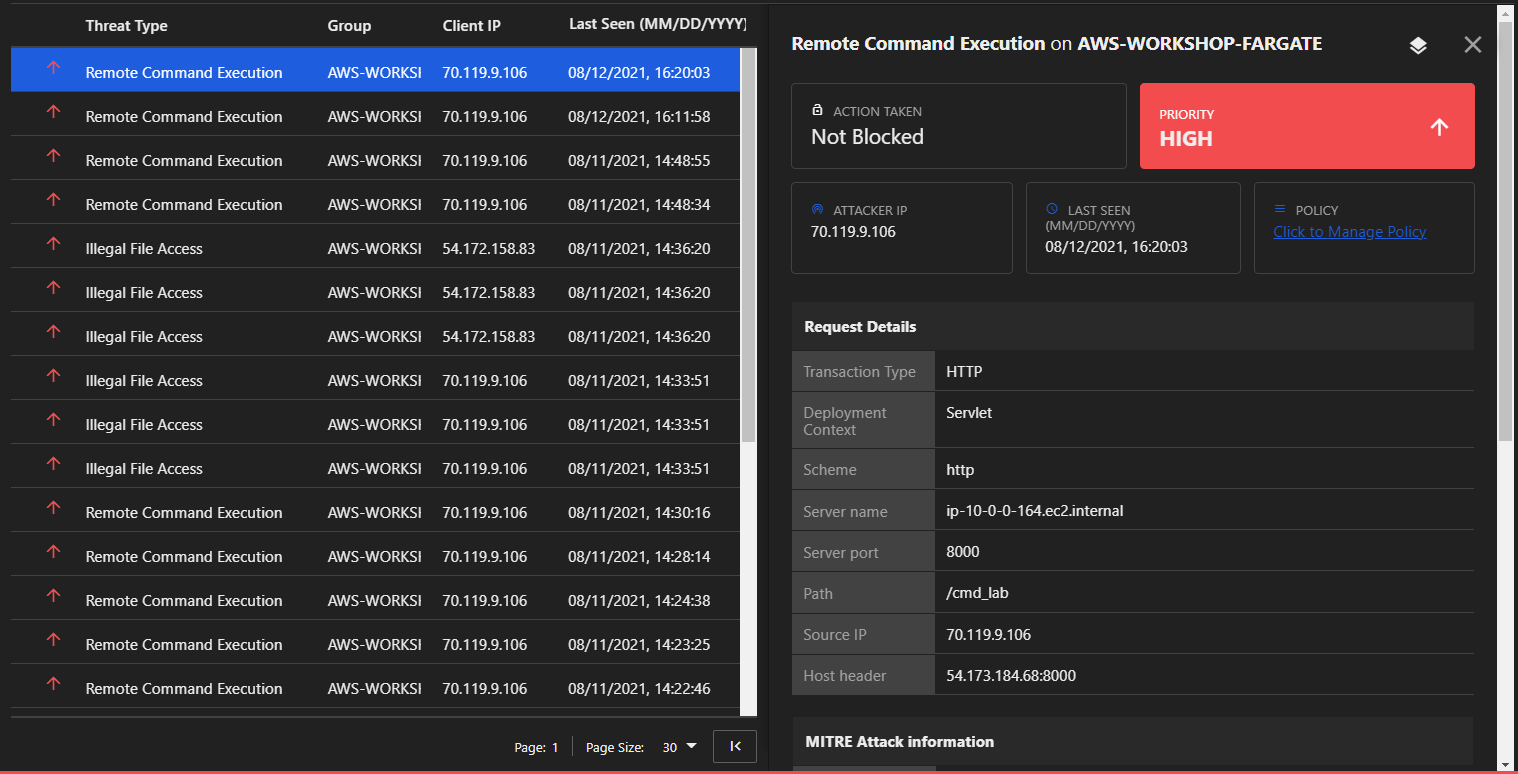The image size is (1518, 774).
Task: Click the Scheme value http
Action: 960,469
